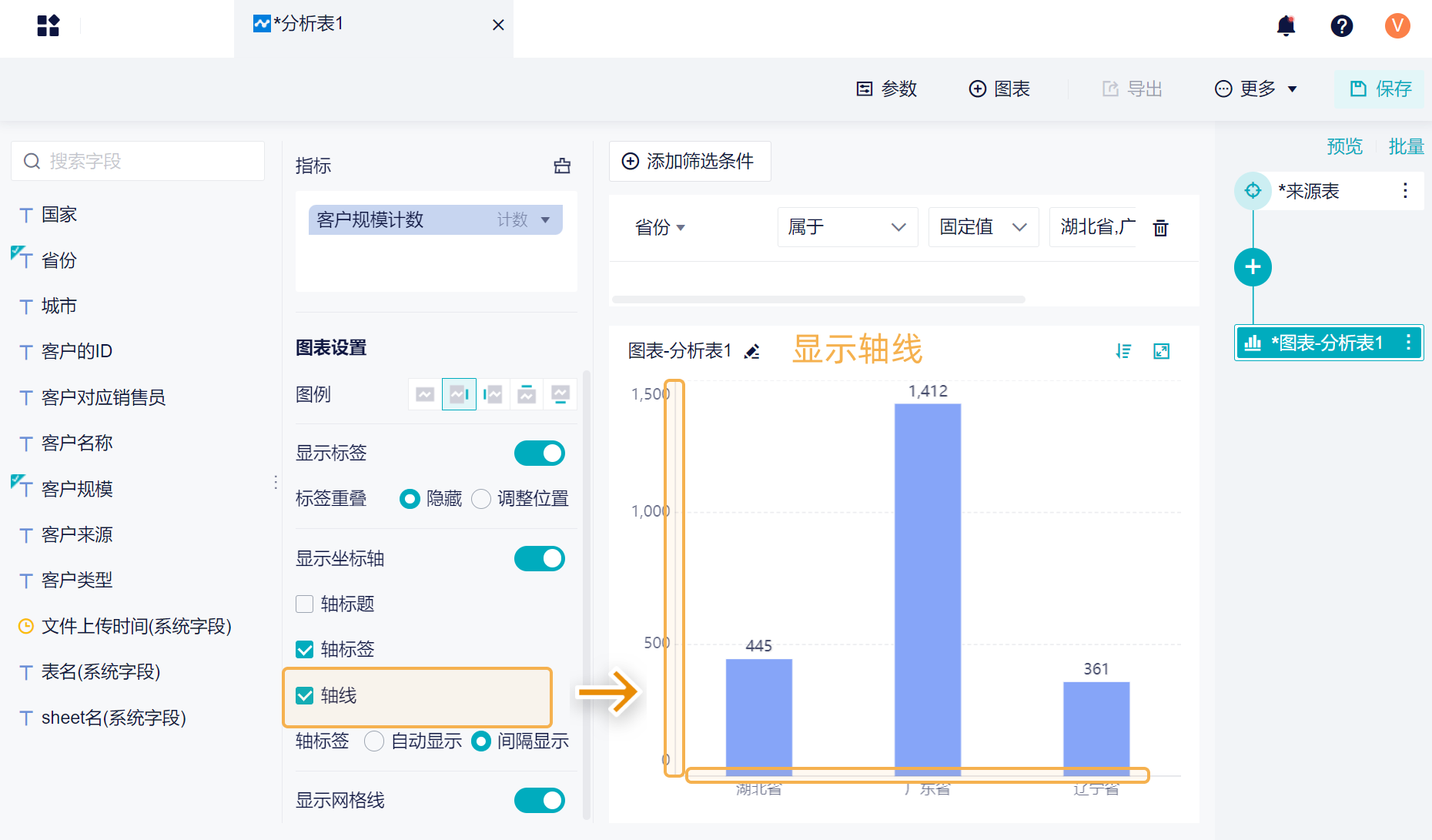The height and width of the screenshot is (840, 1432).
Task: Toggle the 显示标签 switch
Action: pyautogui.click(x=539, y=453)
